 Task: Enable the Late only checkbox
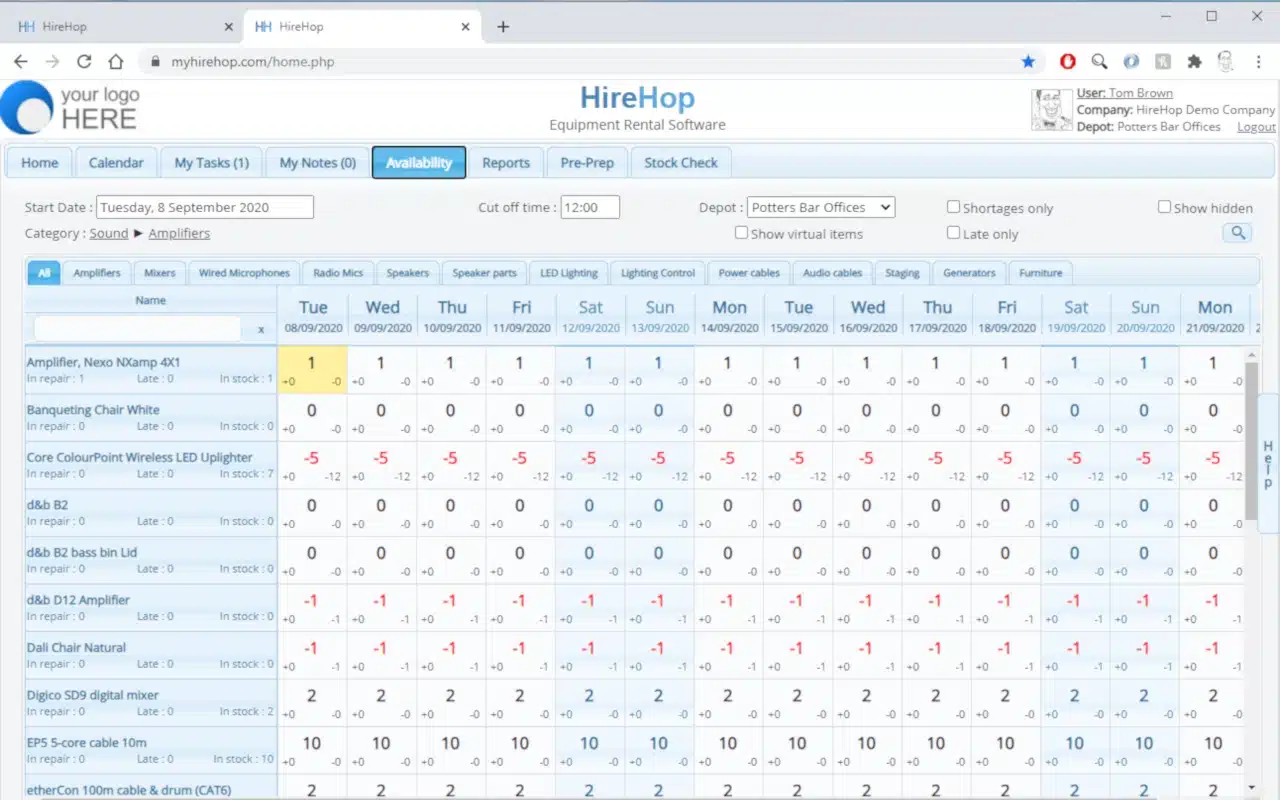[x=954, y=232]
